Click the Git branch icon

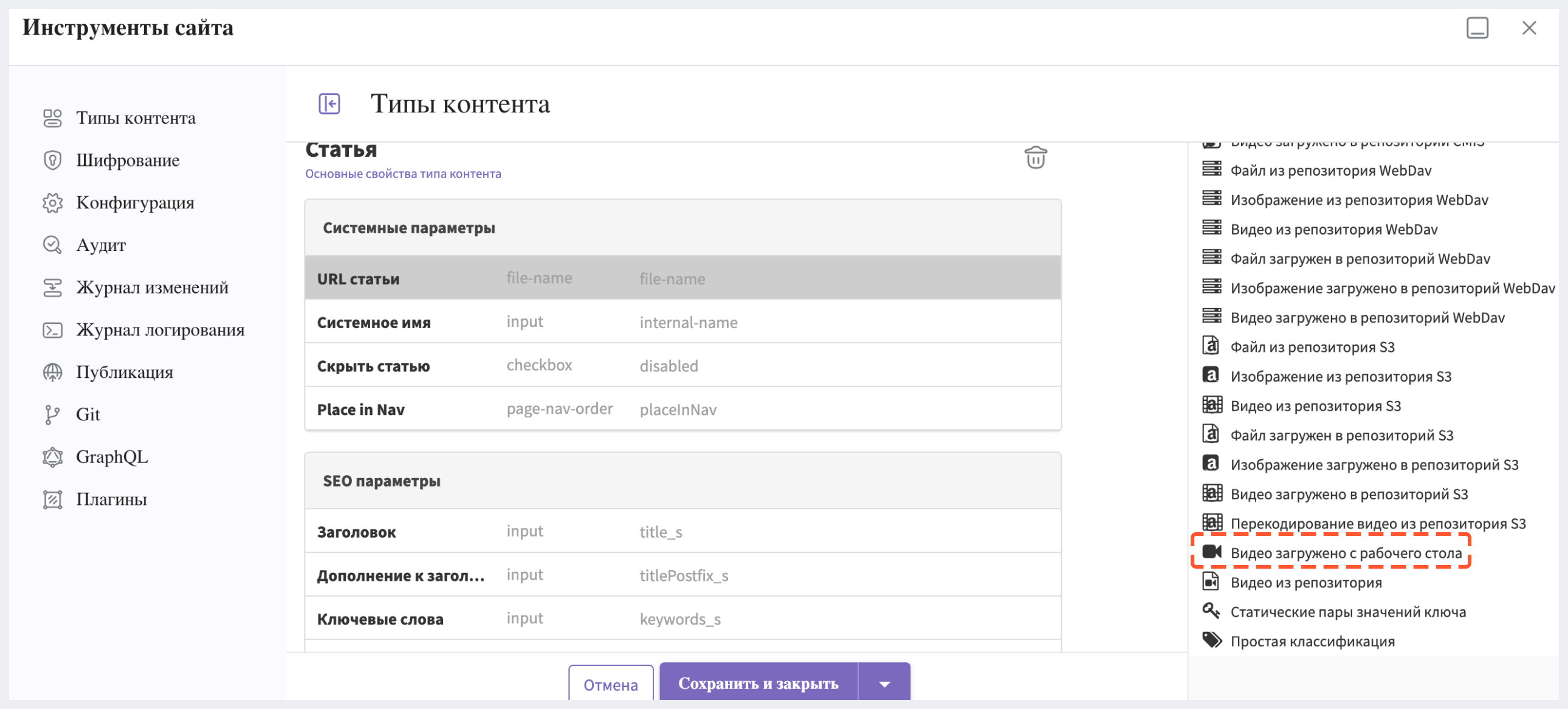52,414
